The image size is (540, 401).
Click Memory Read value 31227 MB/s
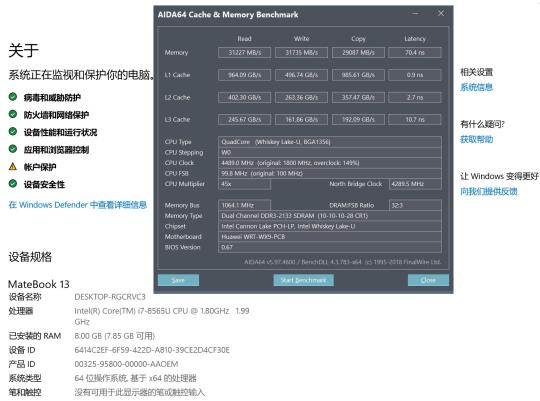[245, 52]
